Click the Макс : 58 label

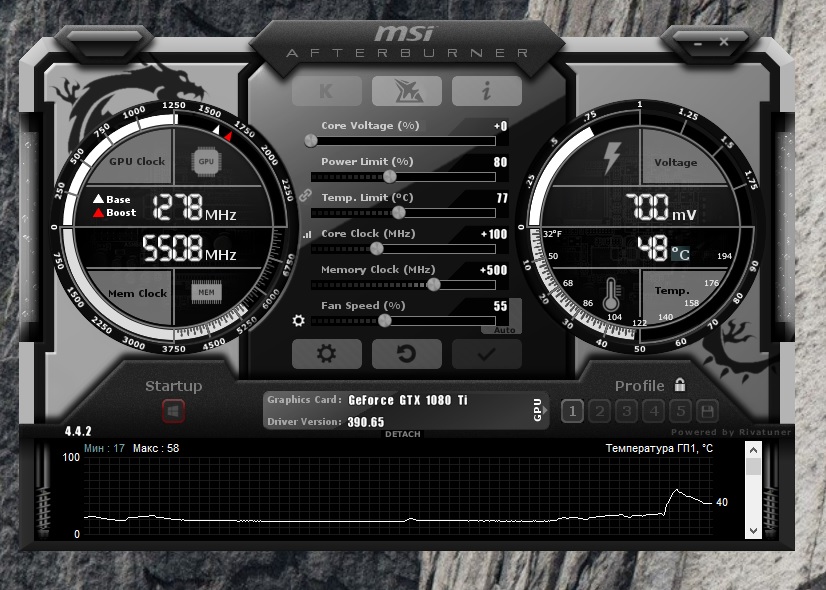pos(156,448)
